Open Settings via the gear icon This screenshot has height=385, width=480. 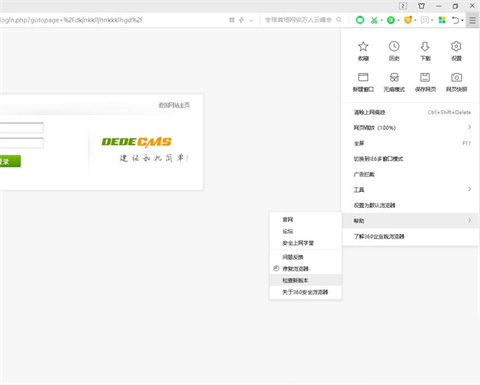(456, 46)
